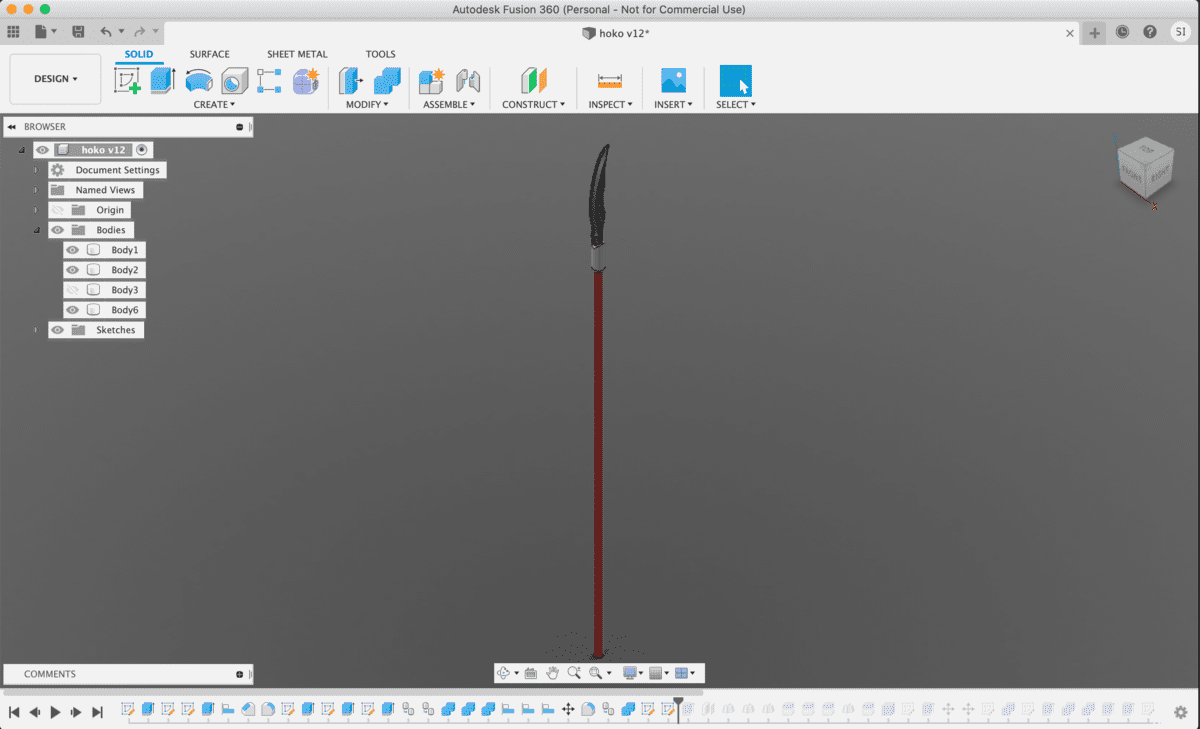Click the timeline position marker
Image resolution: width=1200 pixels, height=729 pixels.
(678, 702)
